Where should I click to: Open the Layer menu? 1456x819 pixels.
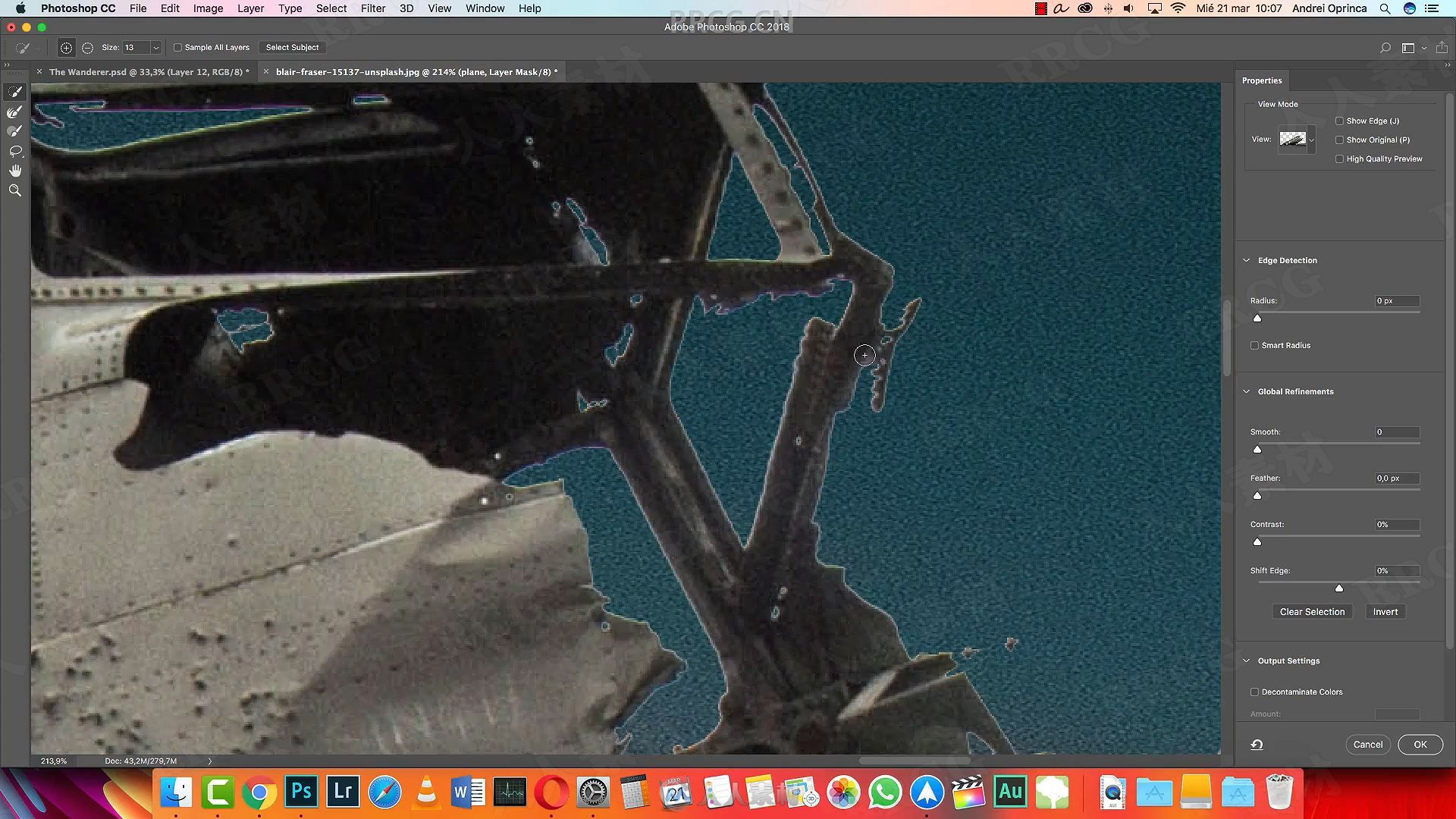(x=250, y=8)
